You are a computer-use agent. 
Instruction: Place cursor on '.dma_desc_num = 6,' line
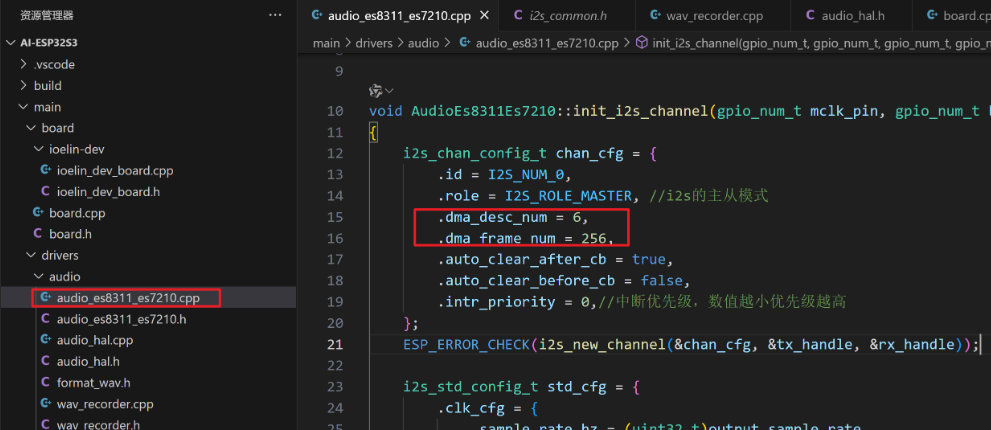click(513, 217)
